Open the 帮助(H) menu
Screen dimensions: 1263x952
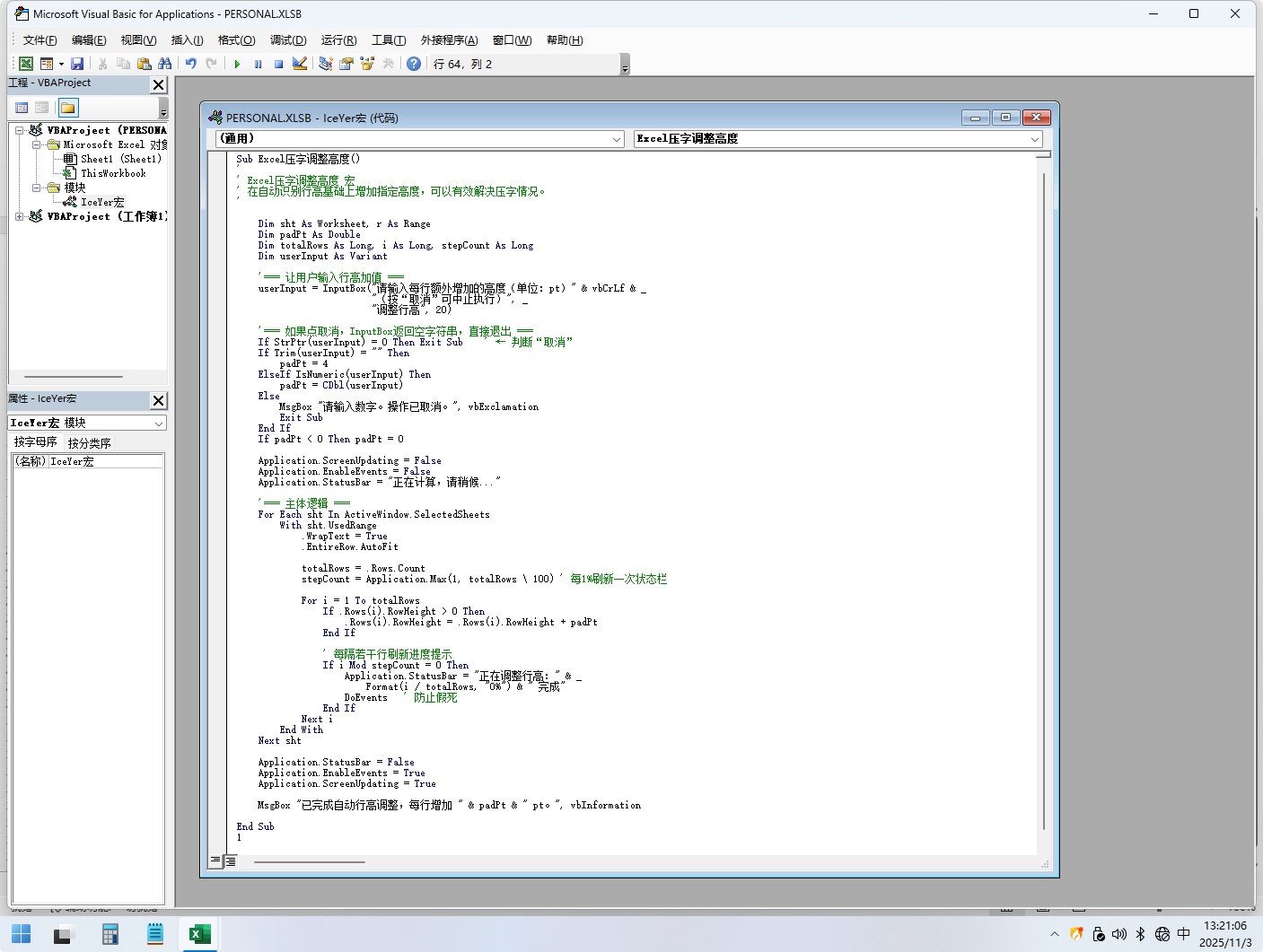tap(565, 40)
